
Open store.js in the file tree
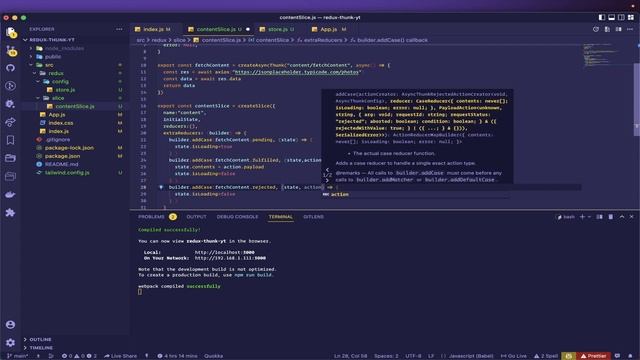(65, 90)
